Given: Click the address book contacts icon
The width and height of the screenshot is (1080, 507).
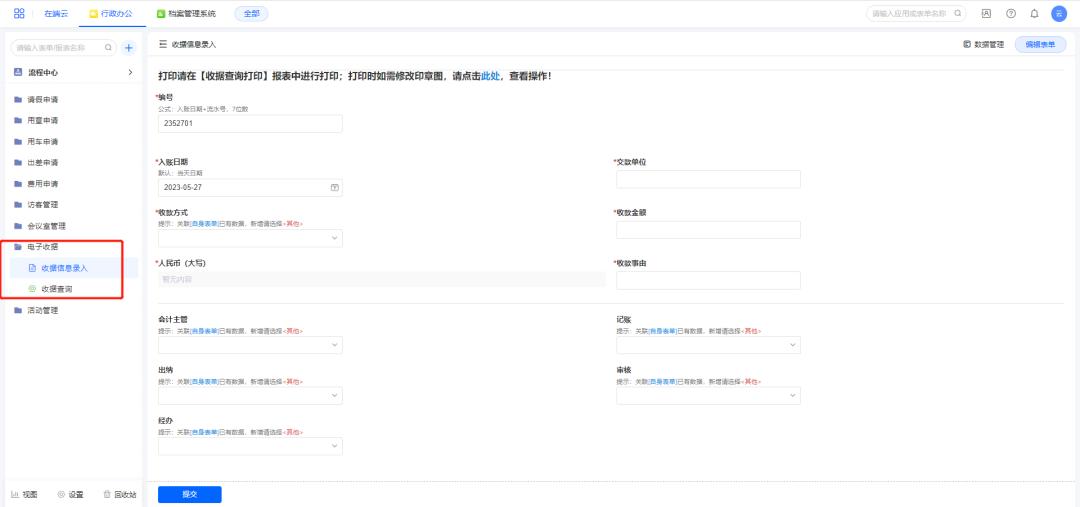Looking at the screenshot, I should pos(986,13).
